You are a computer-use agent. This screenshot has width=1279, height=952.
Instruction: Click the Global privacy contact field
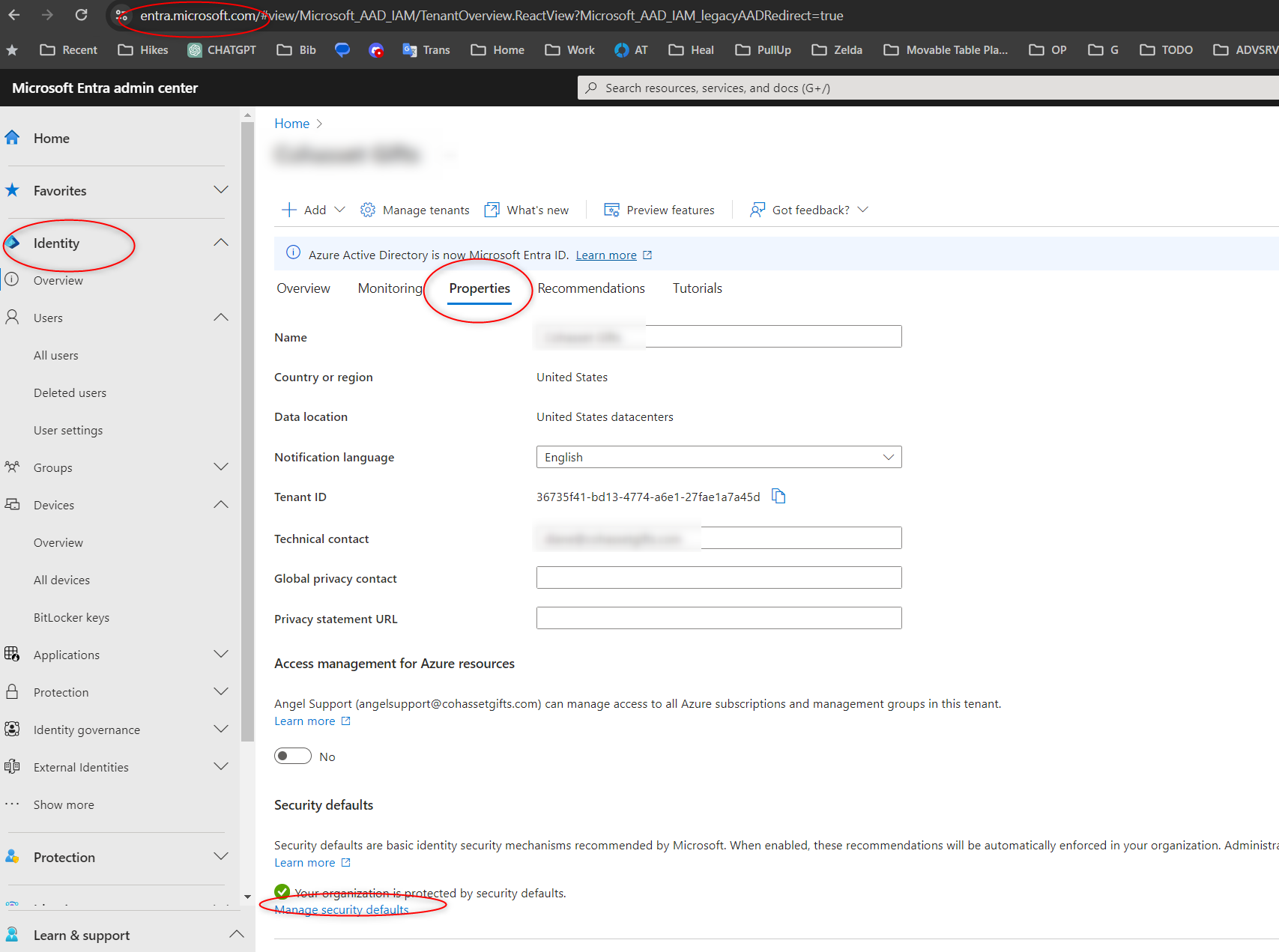coord(719,577)
